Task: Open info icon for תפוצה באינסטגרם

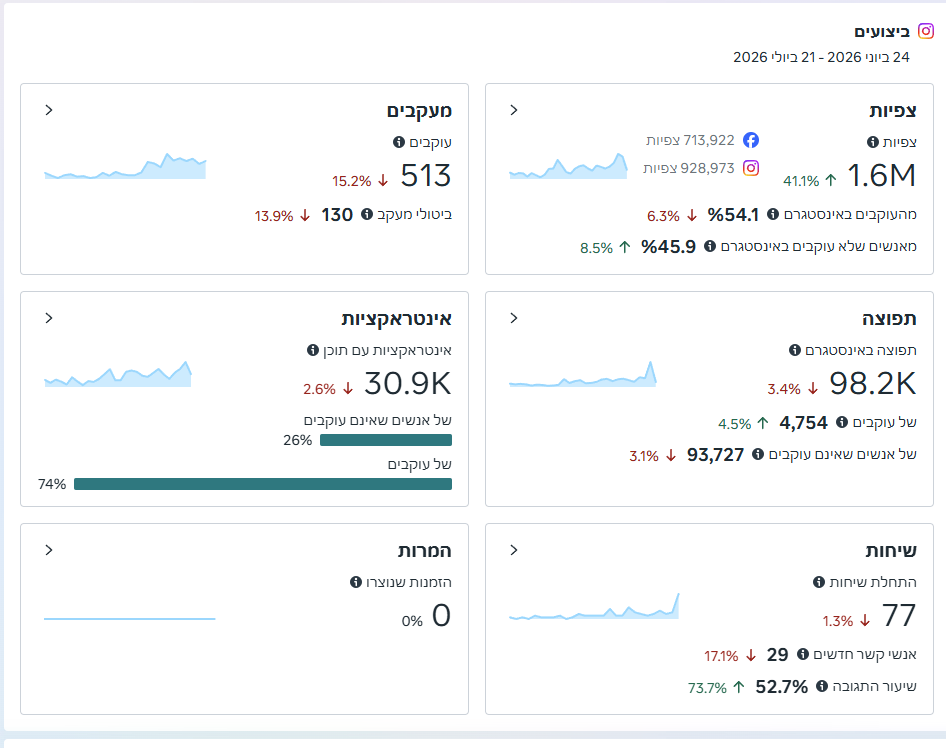Action: click(795, 350)
